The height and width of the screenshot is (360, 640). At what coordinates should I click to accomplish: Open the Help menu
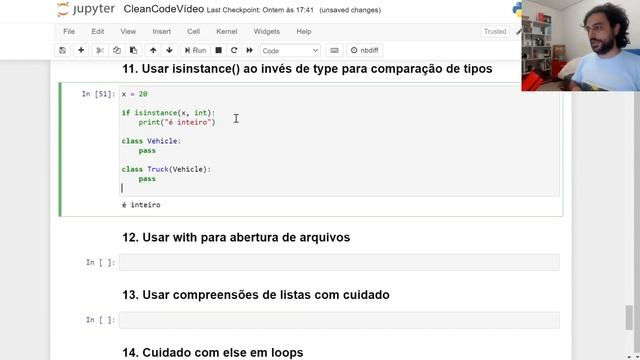click(x=304, y=31)
